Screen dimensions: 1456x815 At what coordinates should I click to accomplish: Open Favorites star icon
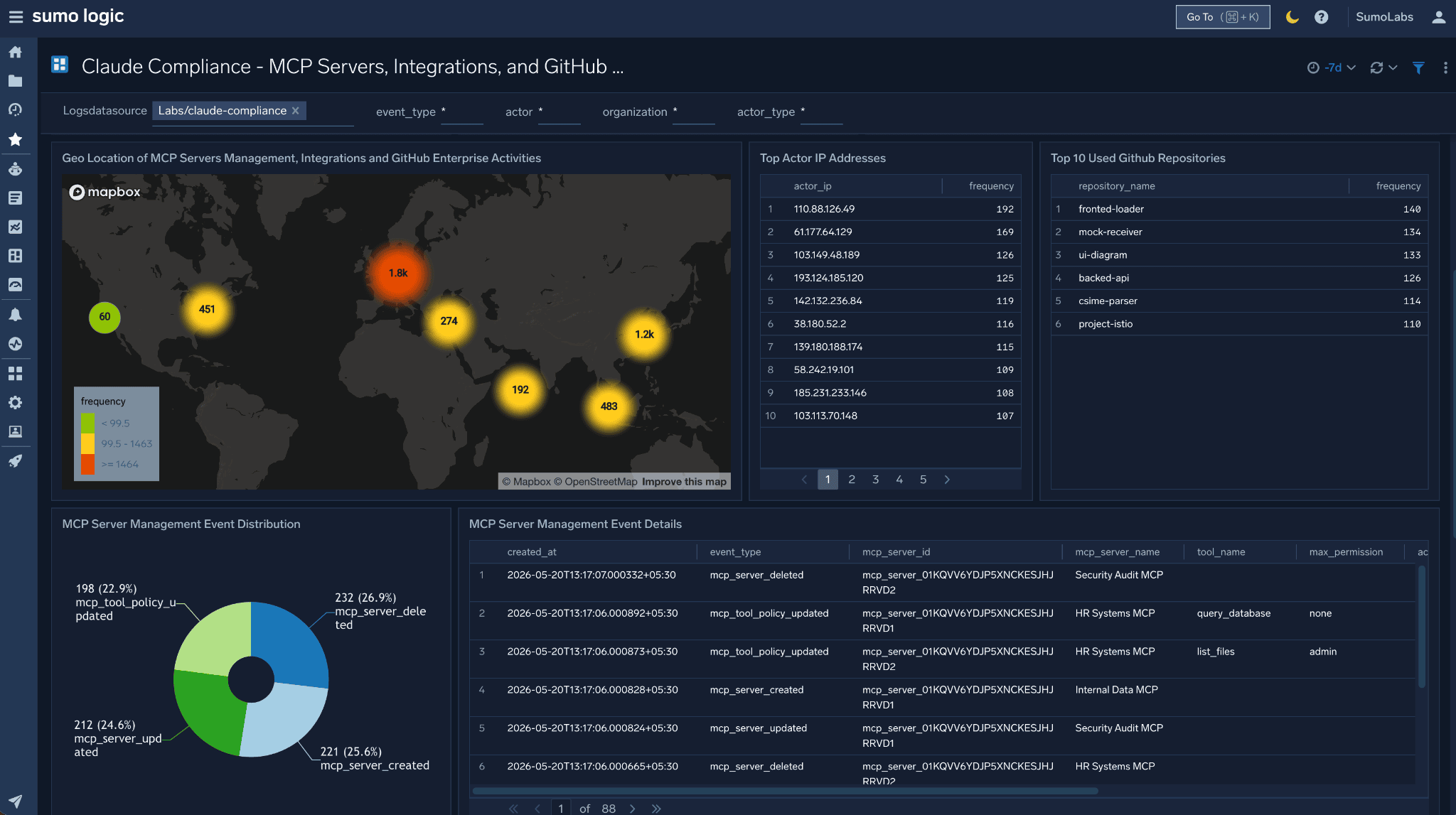[x=15, y=139]
